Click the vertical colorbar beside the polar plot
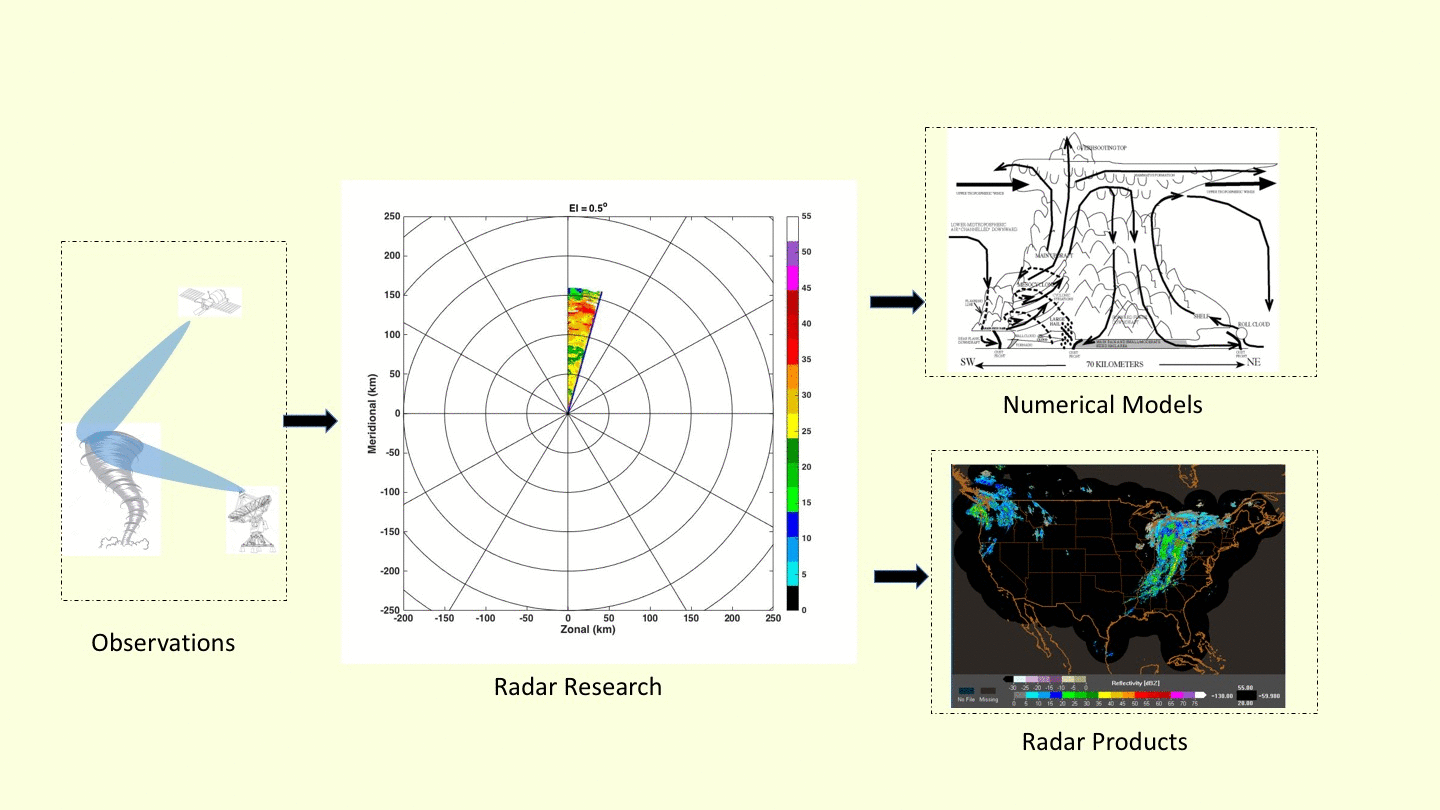This screenshot has height=810, width=1440. [x=792, y=412]
